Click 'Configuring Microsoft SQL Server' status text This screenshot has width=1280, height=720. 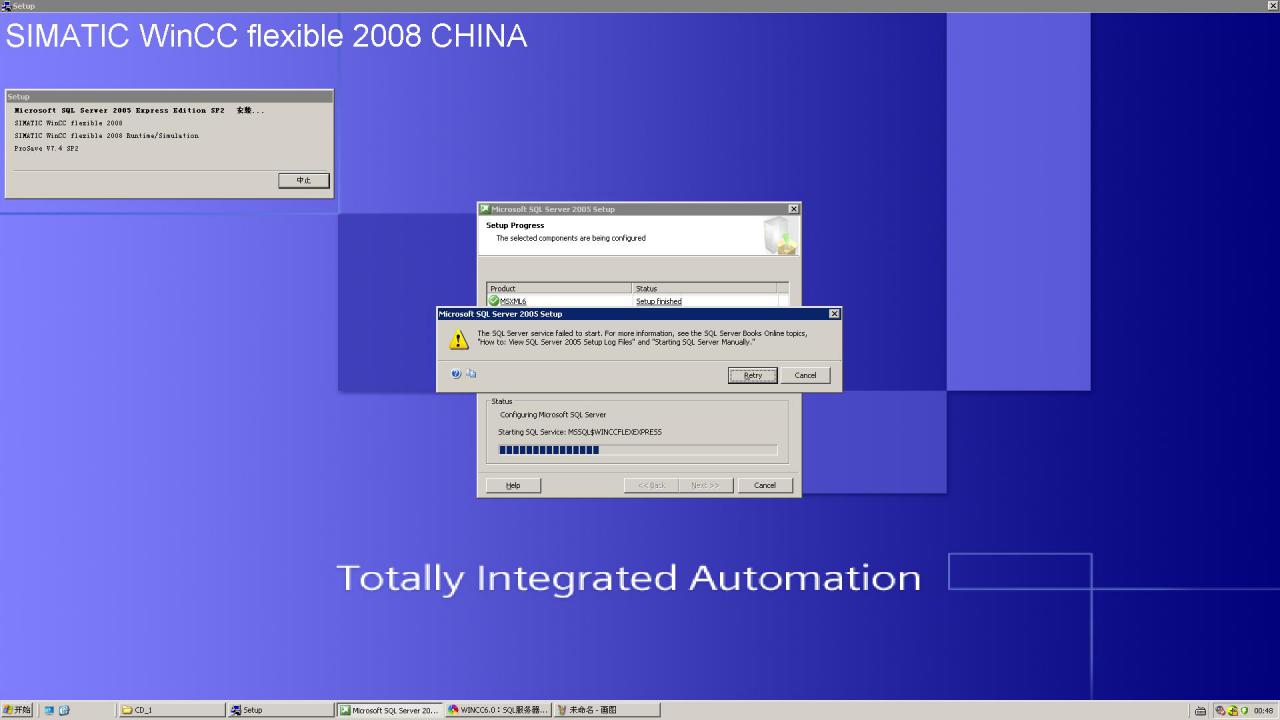click(x=553, y=414)
